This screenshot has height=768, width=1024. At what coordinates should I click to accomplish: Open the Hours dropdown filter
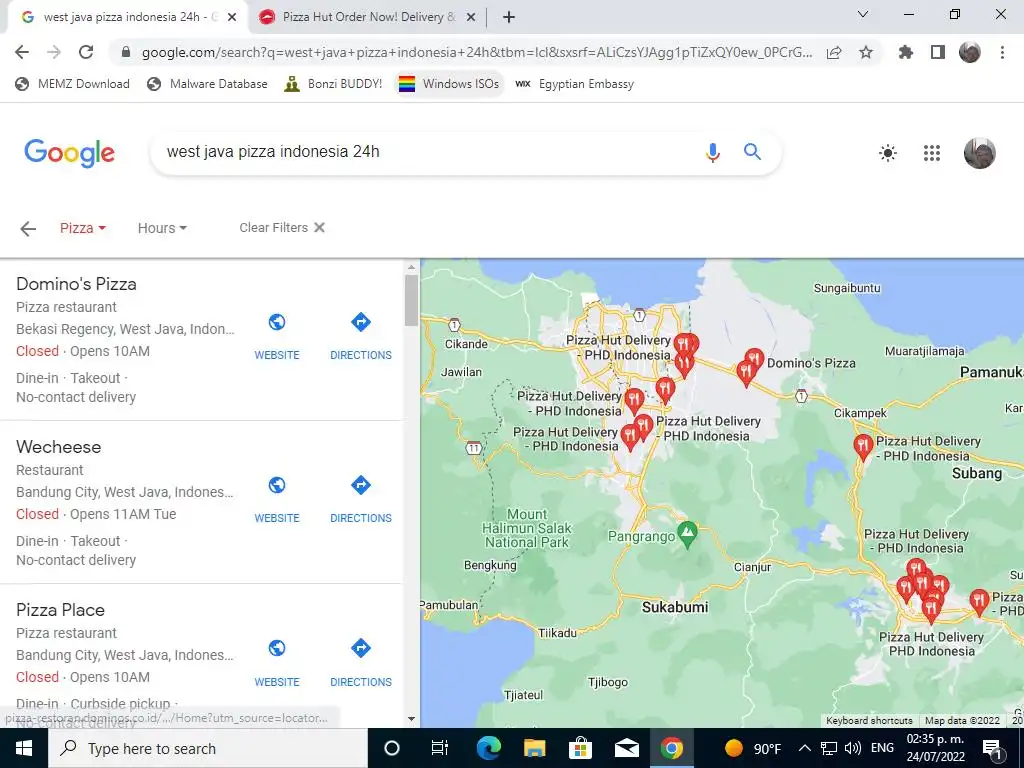click(162, 228)
